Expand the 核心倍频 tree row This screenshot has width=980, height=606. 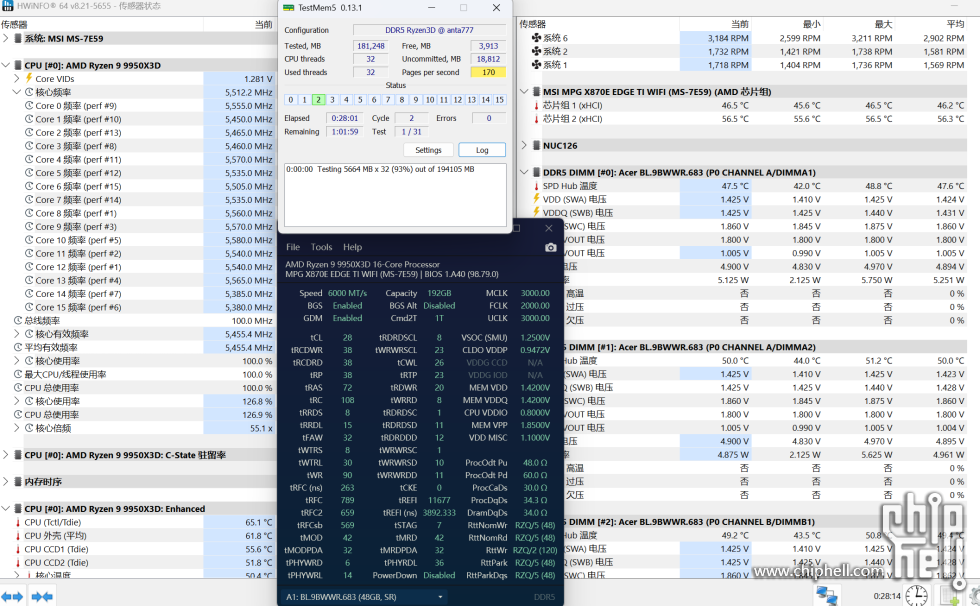coord(17,428)
